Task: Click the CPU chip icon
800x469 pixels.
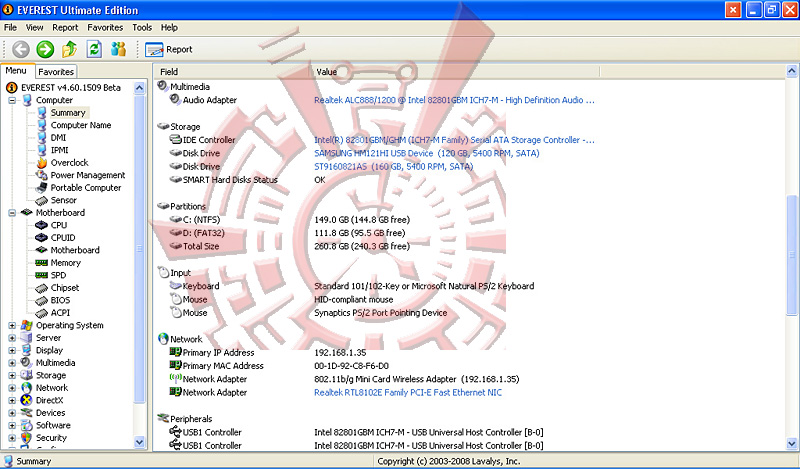Action: [42, 225]
